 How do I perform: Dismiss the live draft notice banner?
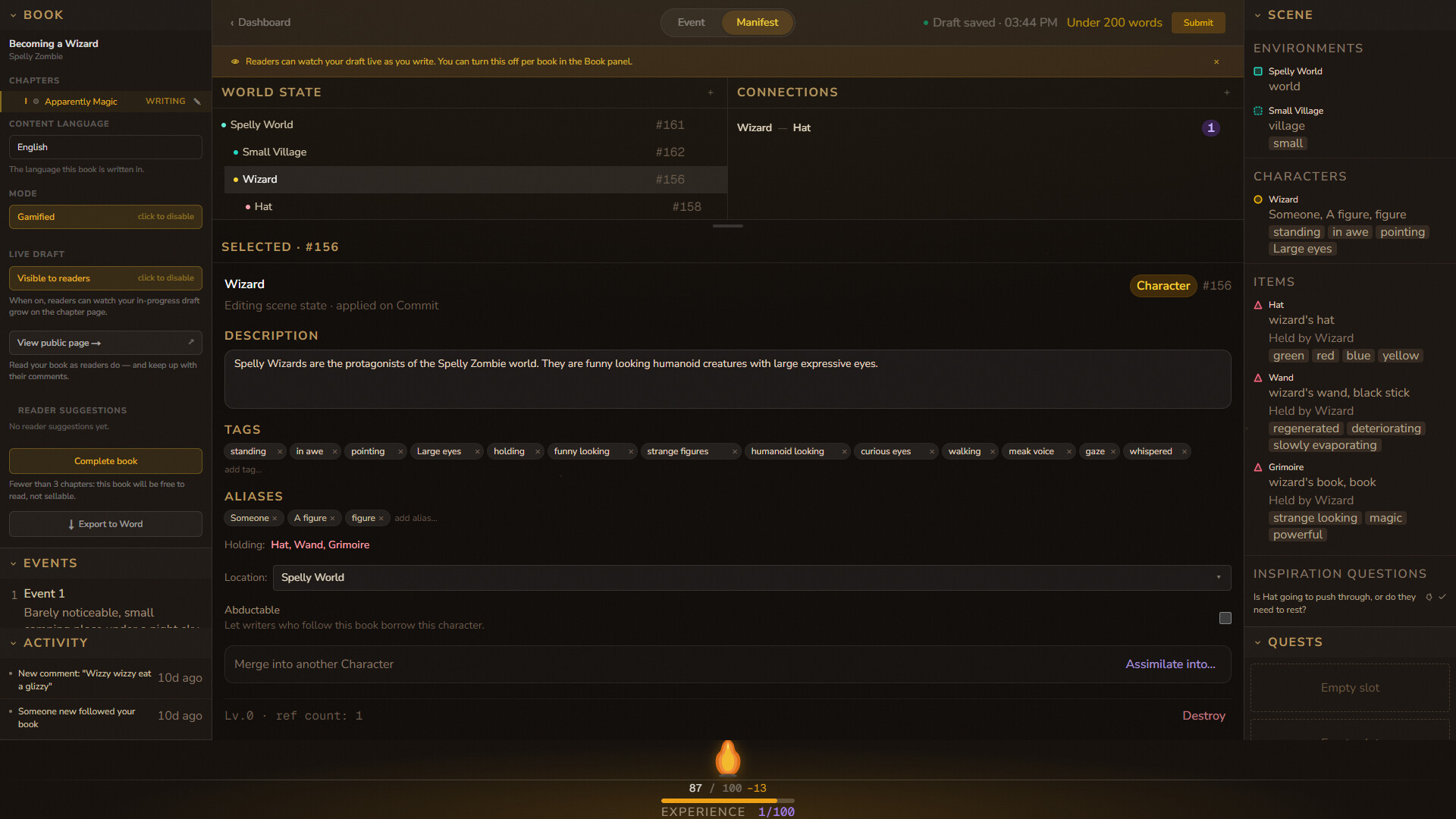point(1216,62)
